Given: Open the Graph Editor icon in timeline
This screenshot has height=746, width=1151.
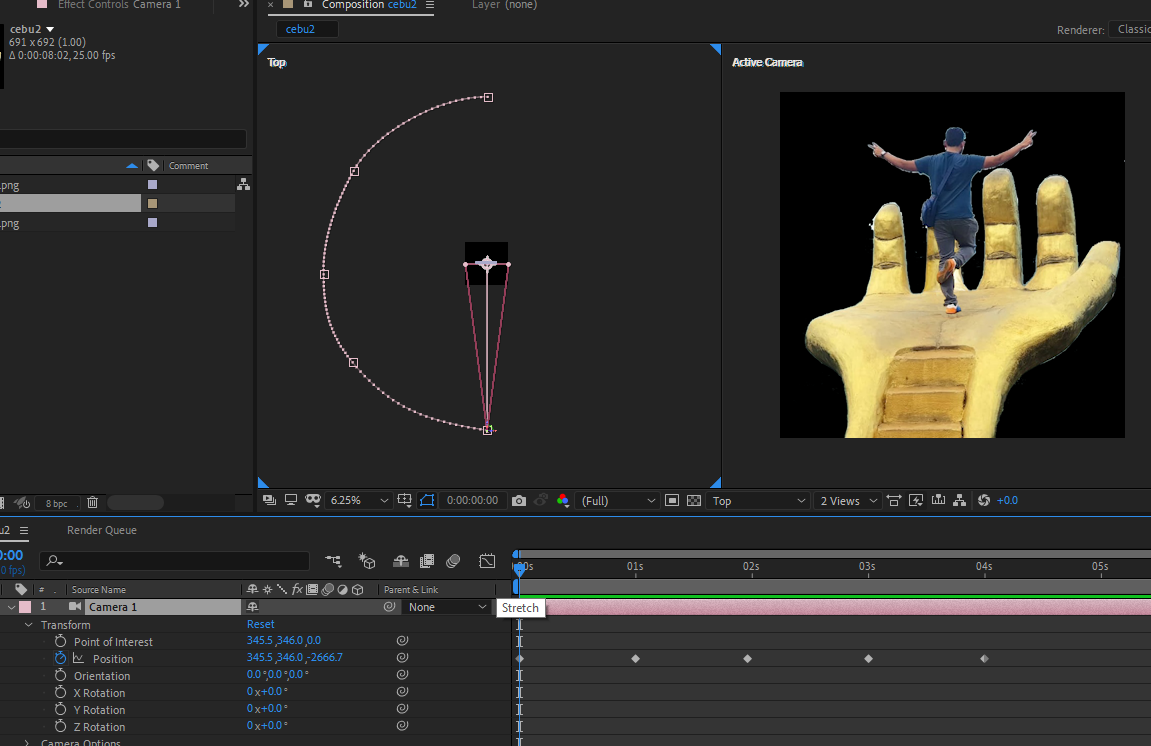Looking at the screenshot, I should (x=487, y=561).
